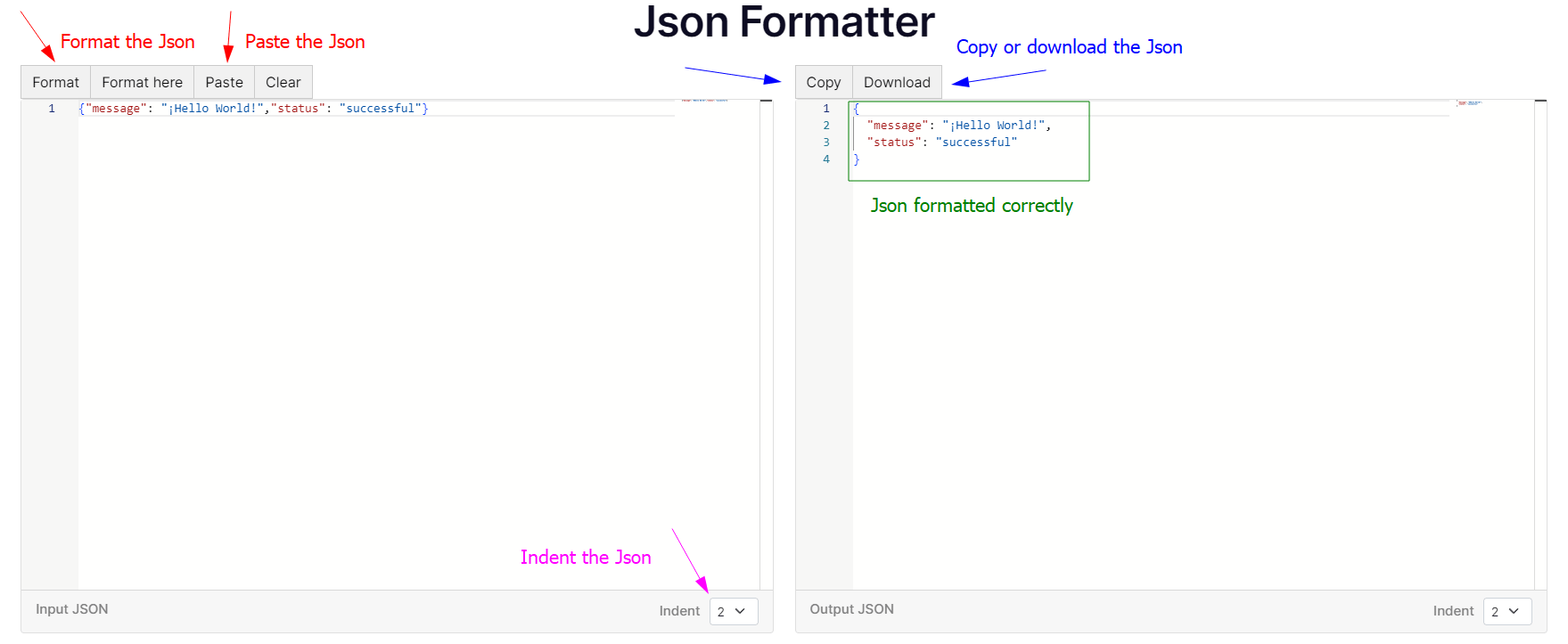
Task: Click the "status" key in the input line
Action: (x=298, y=109)
